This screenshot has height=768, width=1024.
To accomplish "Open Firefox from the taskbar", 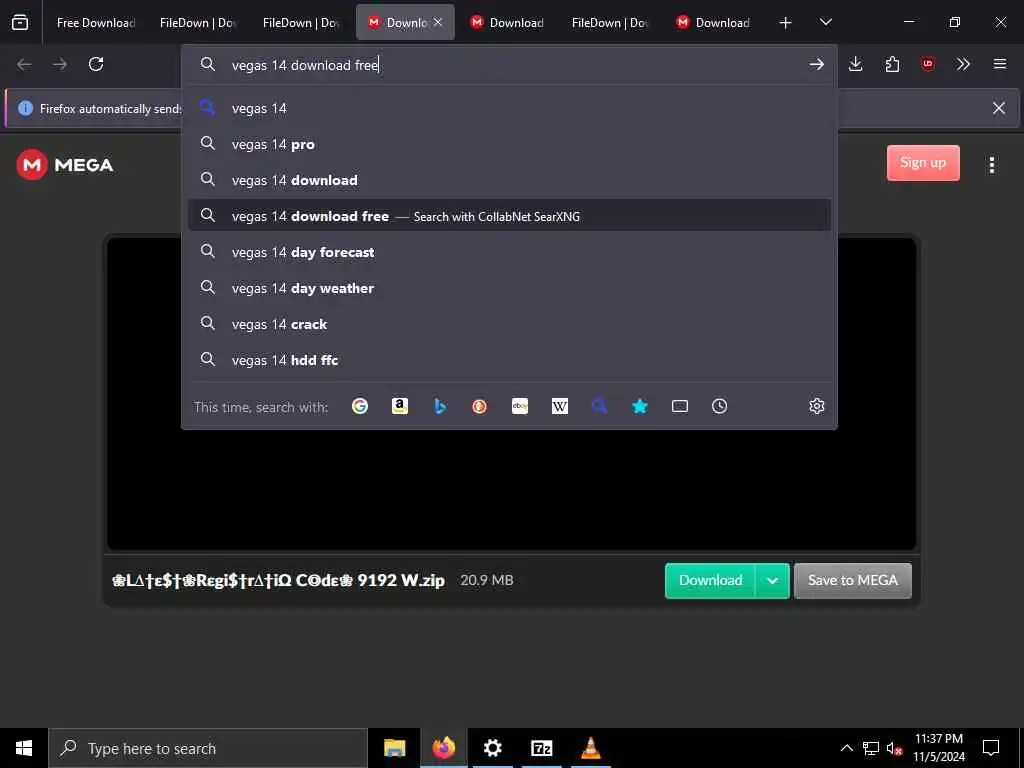I will point(443,748).
